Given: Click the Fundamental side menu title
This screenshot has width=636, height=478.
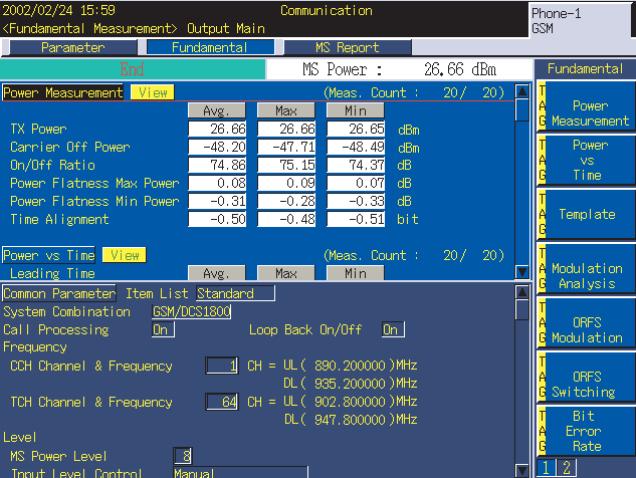Looking at the screenshot, I should (585, 69).
